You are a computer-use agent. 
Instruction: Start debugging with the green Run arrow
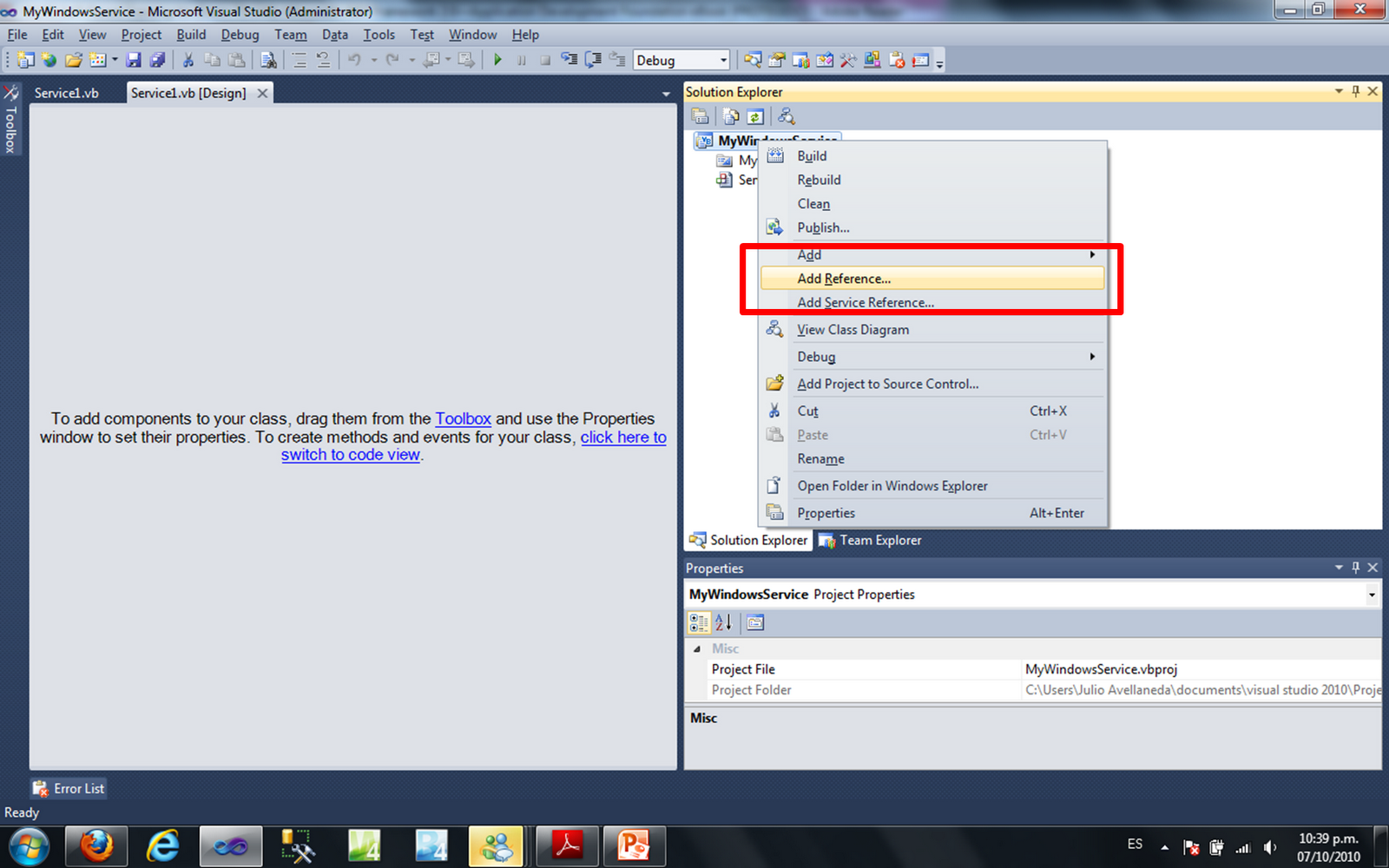pos(497,60)
